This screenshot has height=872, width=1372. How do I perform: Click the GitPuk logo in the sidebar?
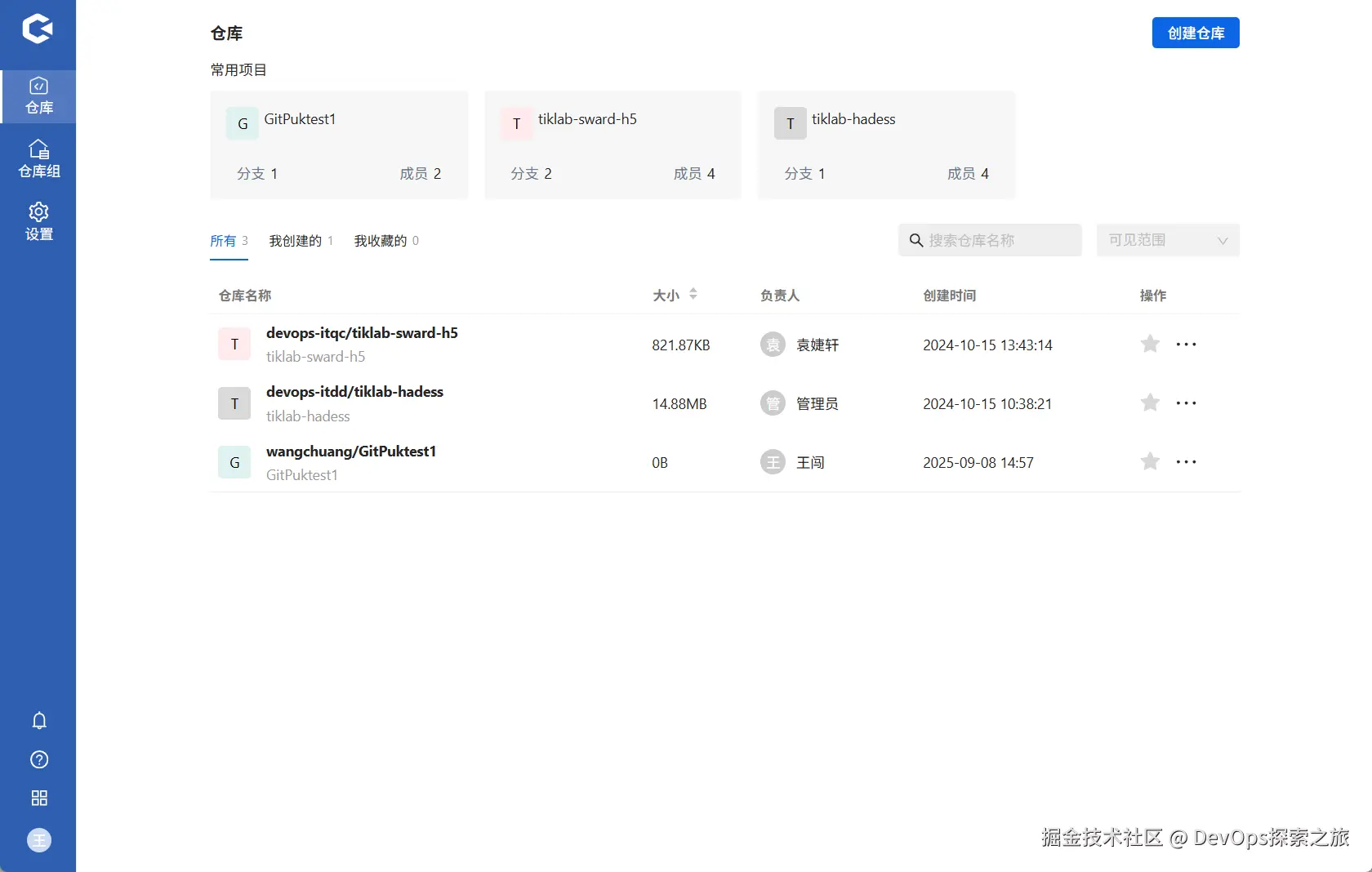(38, 29)
